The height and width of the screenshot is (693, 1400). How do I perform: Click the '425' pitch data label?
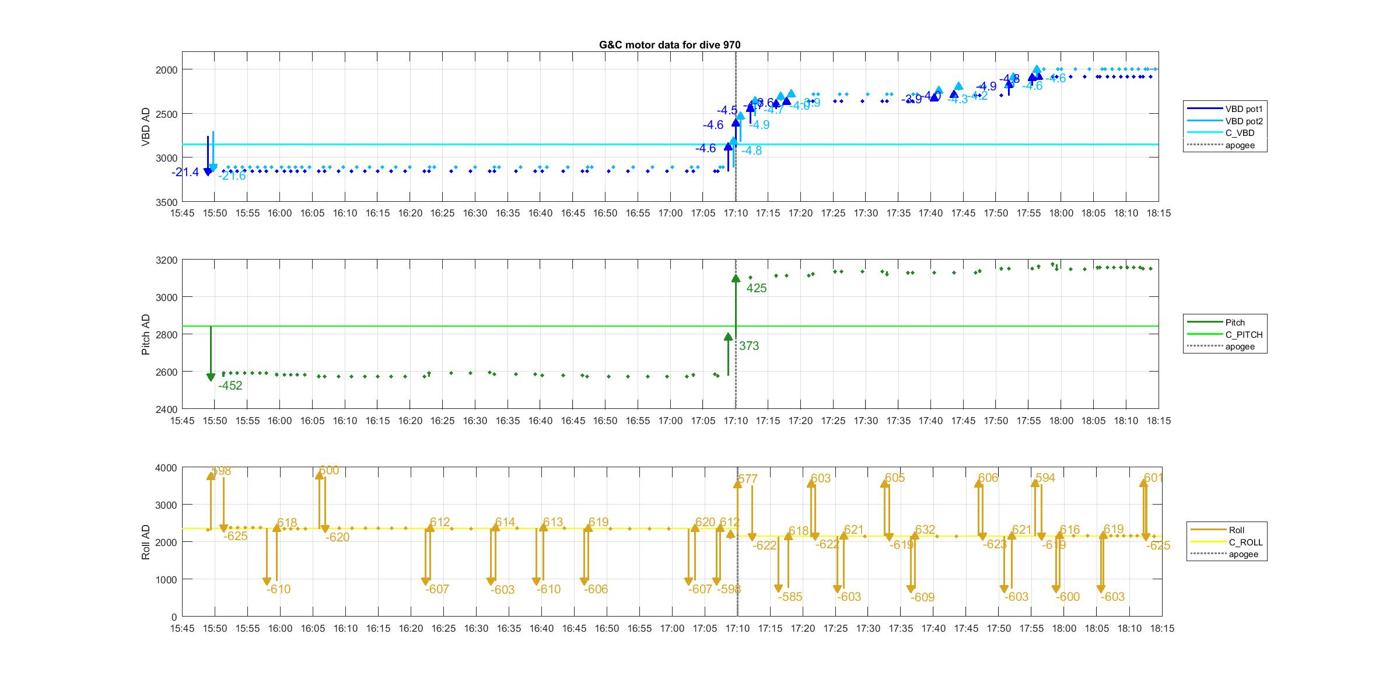[757, 289]
